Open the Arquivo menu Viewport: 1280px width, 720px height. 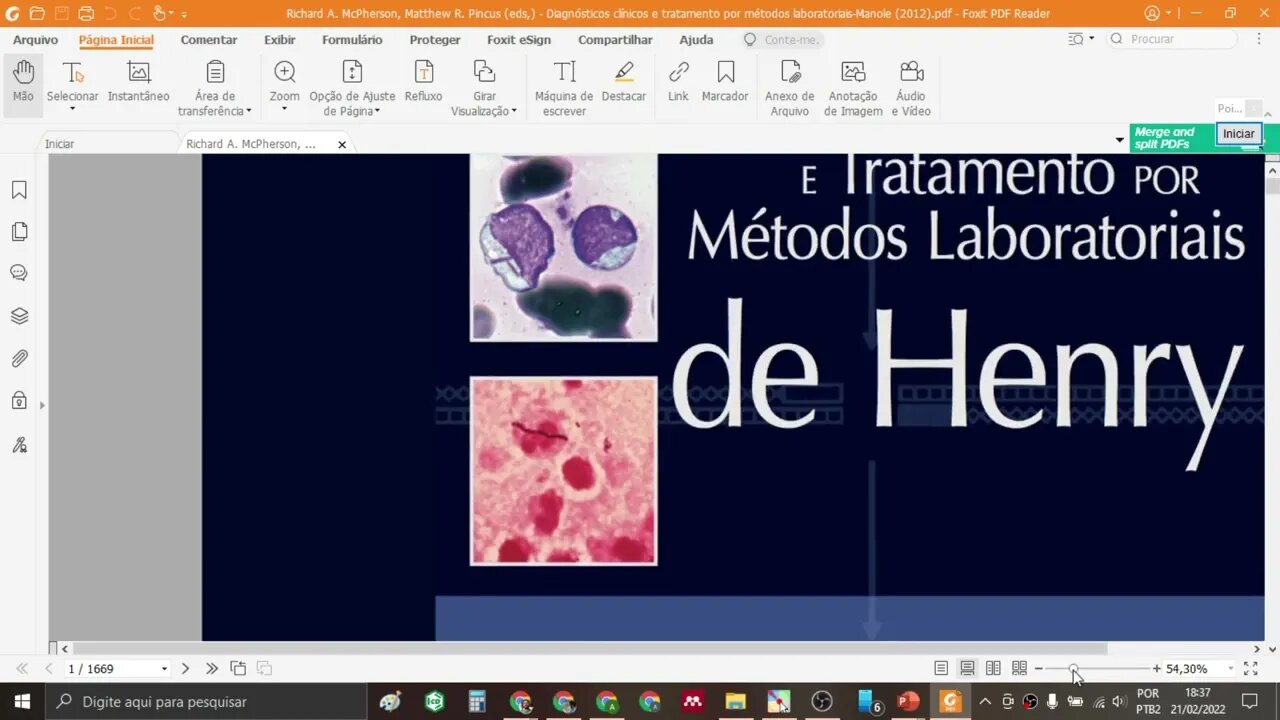[x=35, y=40]
